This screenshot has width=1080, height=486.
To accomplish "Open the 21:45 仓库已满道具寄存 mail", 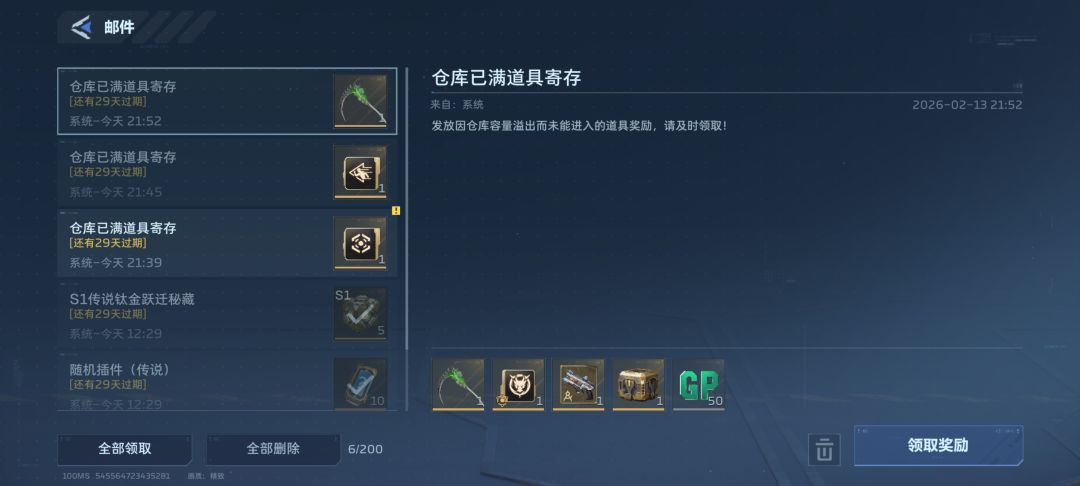I will click(x=227, y=172).
